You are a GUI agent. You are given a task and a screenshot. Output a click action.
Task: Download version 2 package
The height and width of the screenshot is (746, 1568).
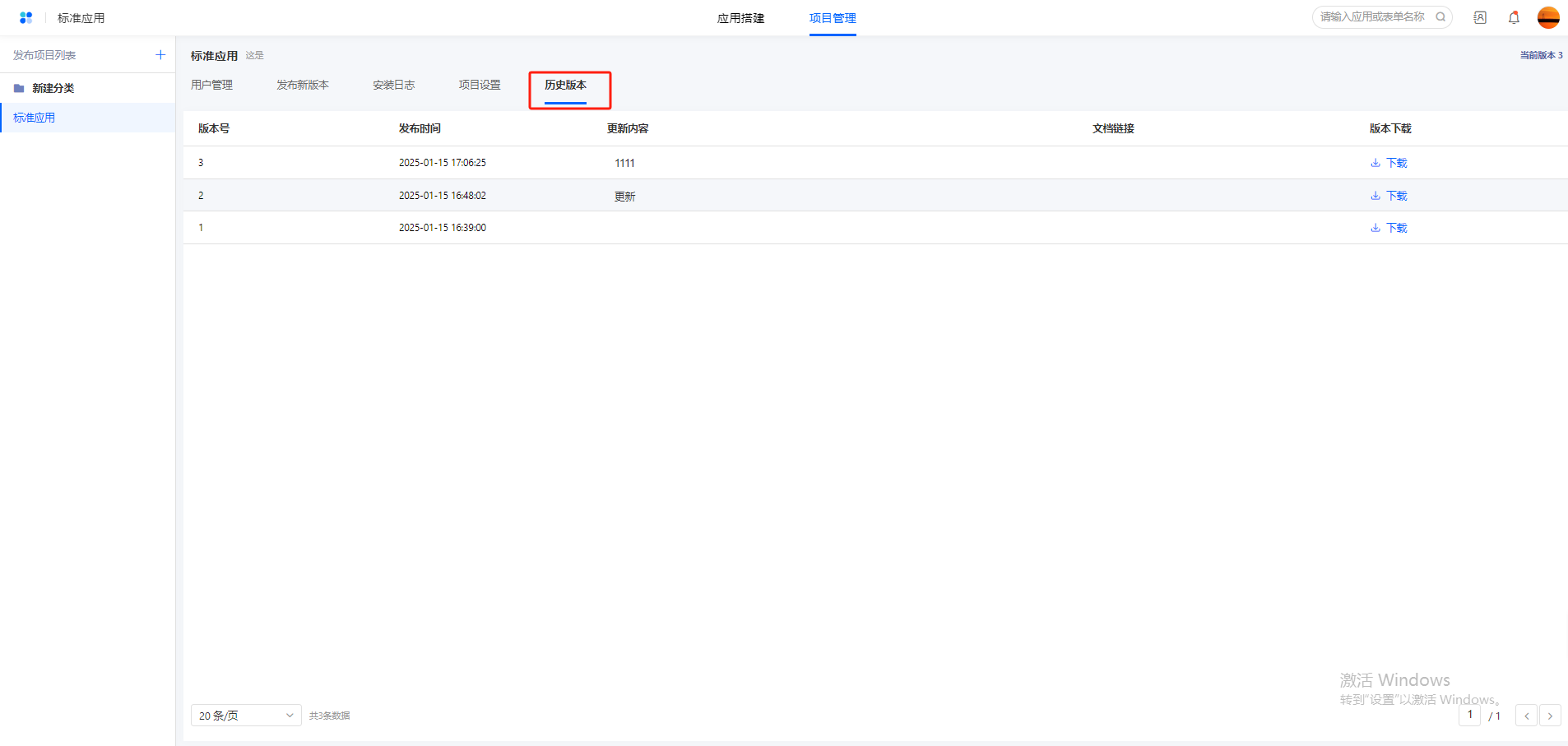(x=1389, y=196)
